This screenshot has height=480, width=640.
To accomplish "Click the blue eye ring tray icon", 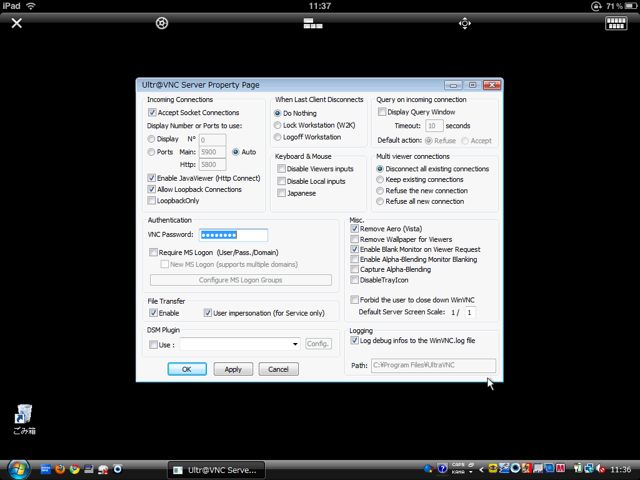I will 515,469.
